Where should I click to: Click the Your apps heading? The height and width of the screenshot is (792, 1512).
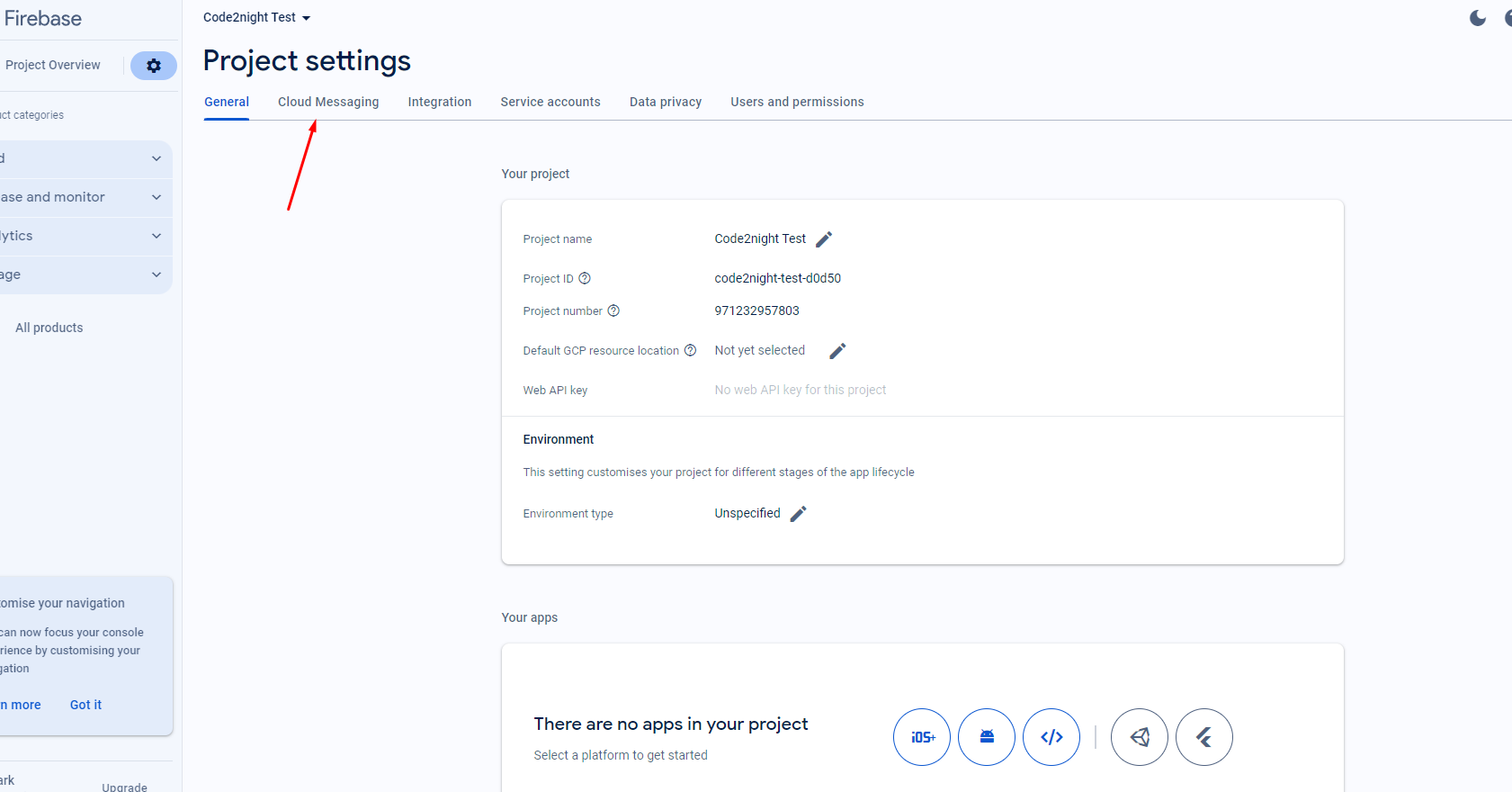point(530,617)
